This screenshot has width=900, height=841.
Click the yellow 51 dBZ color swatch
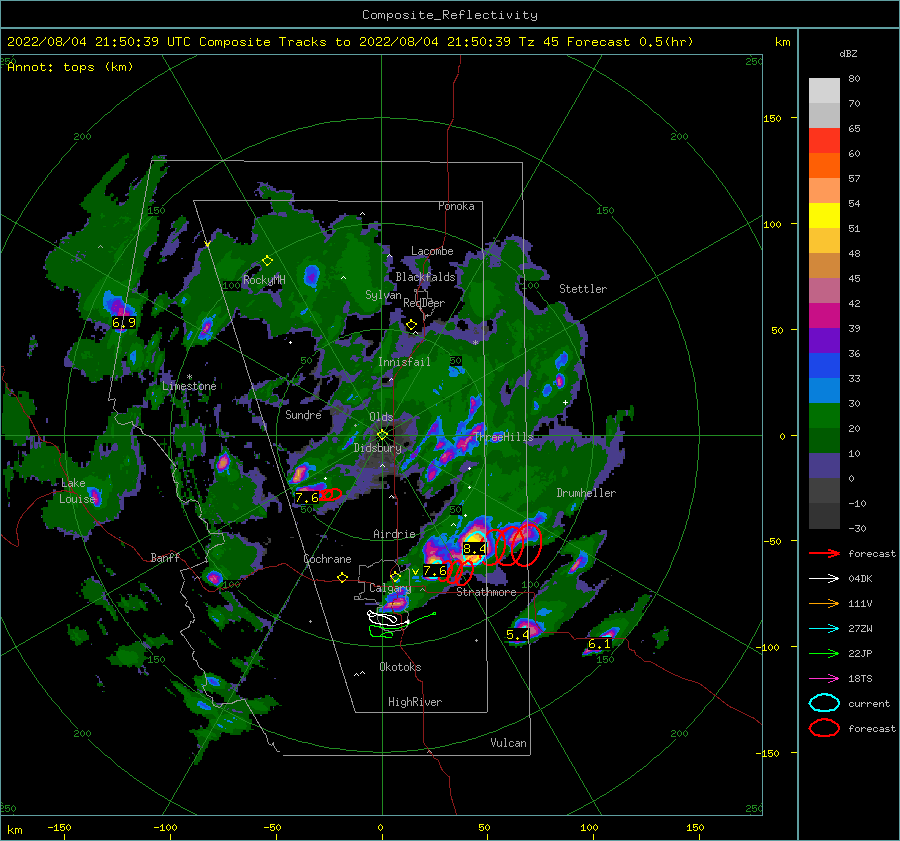tap(824, 215)
